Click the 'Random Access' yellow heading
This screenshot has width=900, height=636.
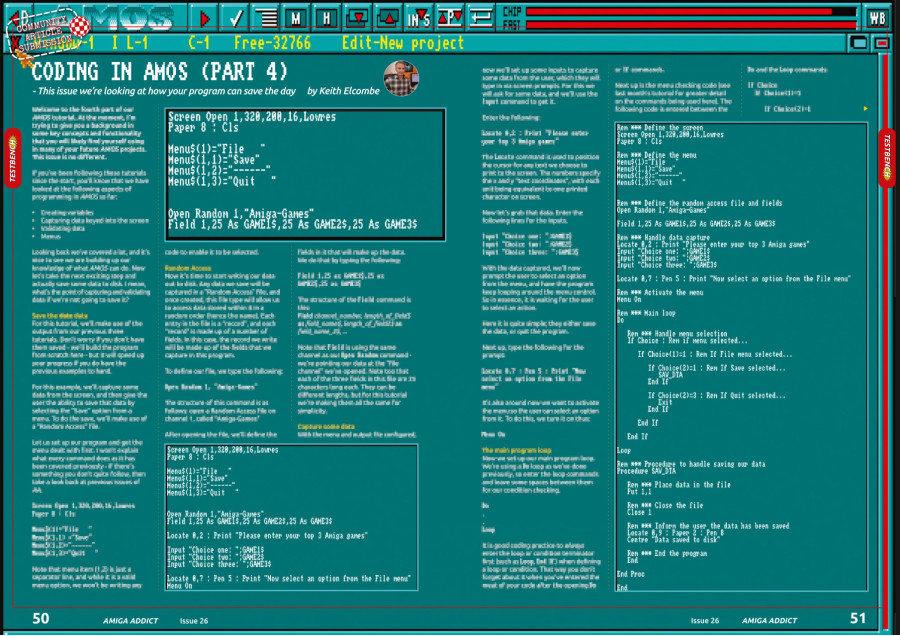(188, 268)
